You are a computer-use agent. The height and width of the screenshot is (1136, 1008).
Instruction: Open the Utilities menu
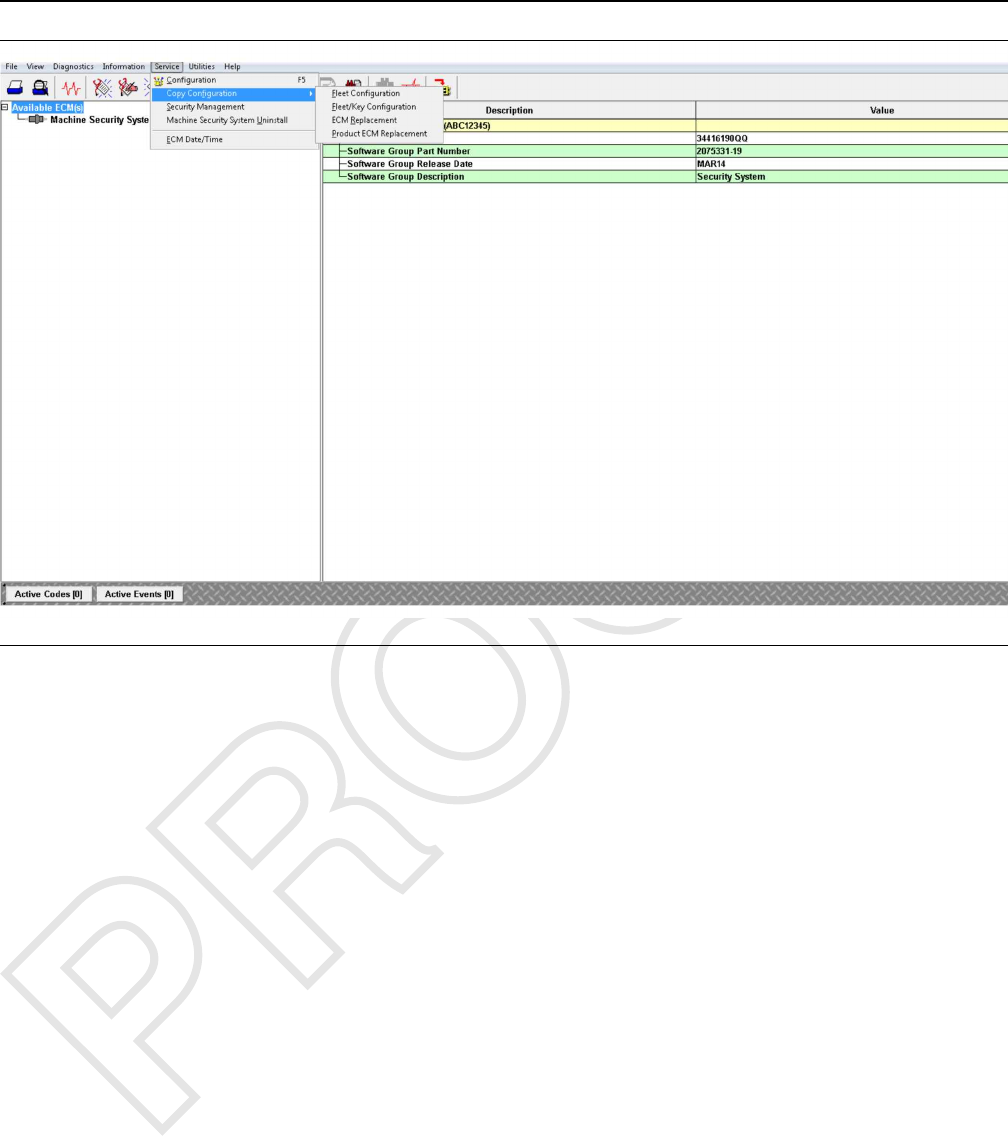point(201,67)
